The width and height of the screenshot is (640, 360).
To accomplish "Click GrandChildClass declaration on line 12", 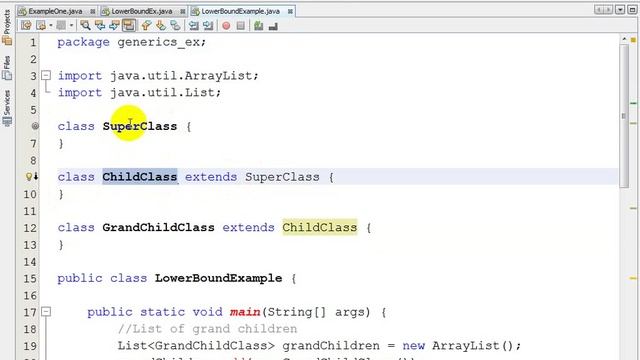I will click(x=158, y=227).
